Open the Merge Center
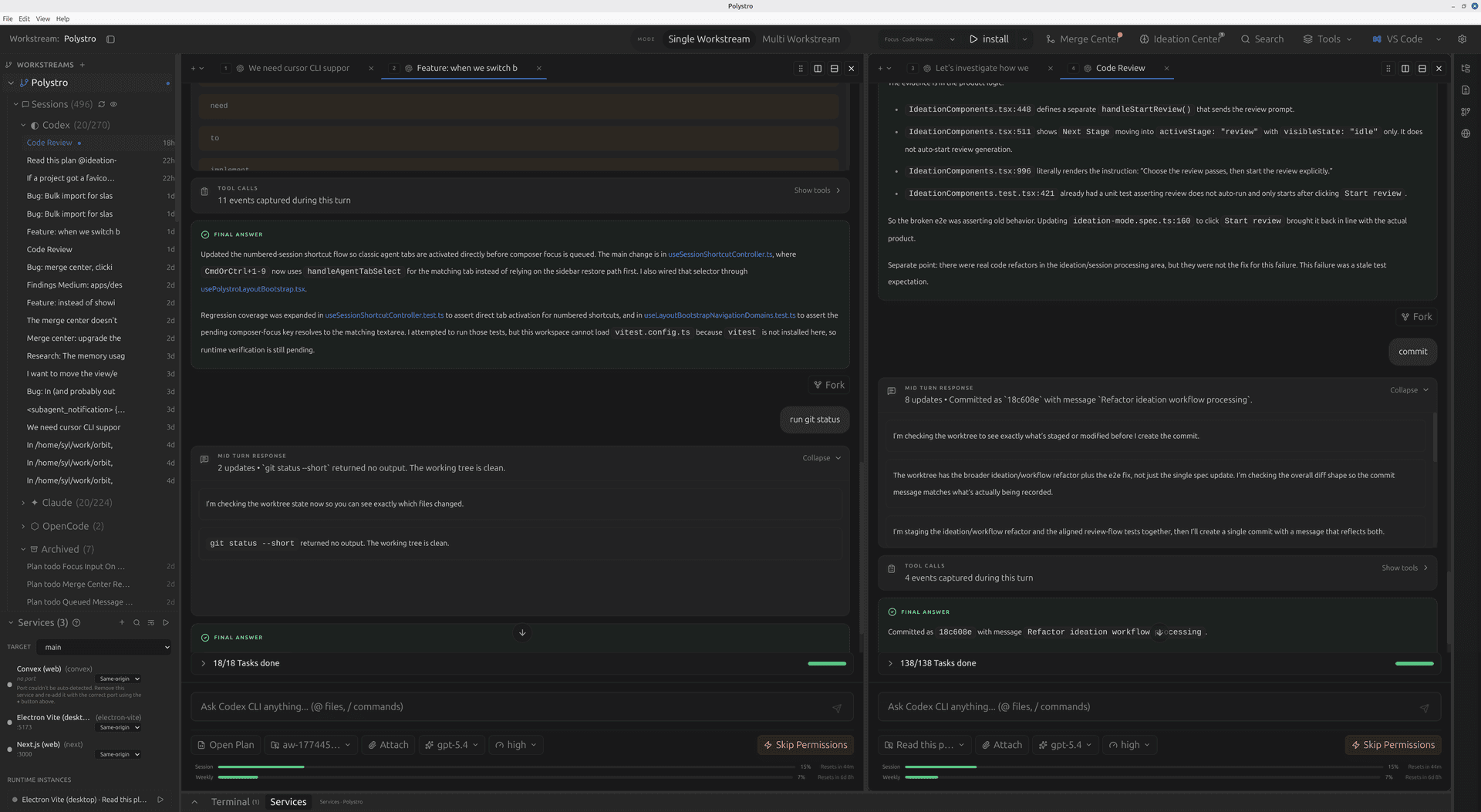 tap(1083, 39)
